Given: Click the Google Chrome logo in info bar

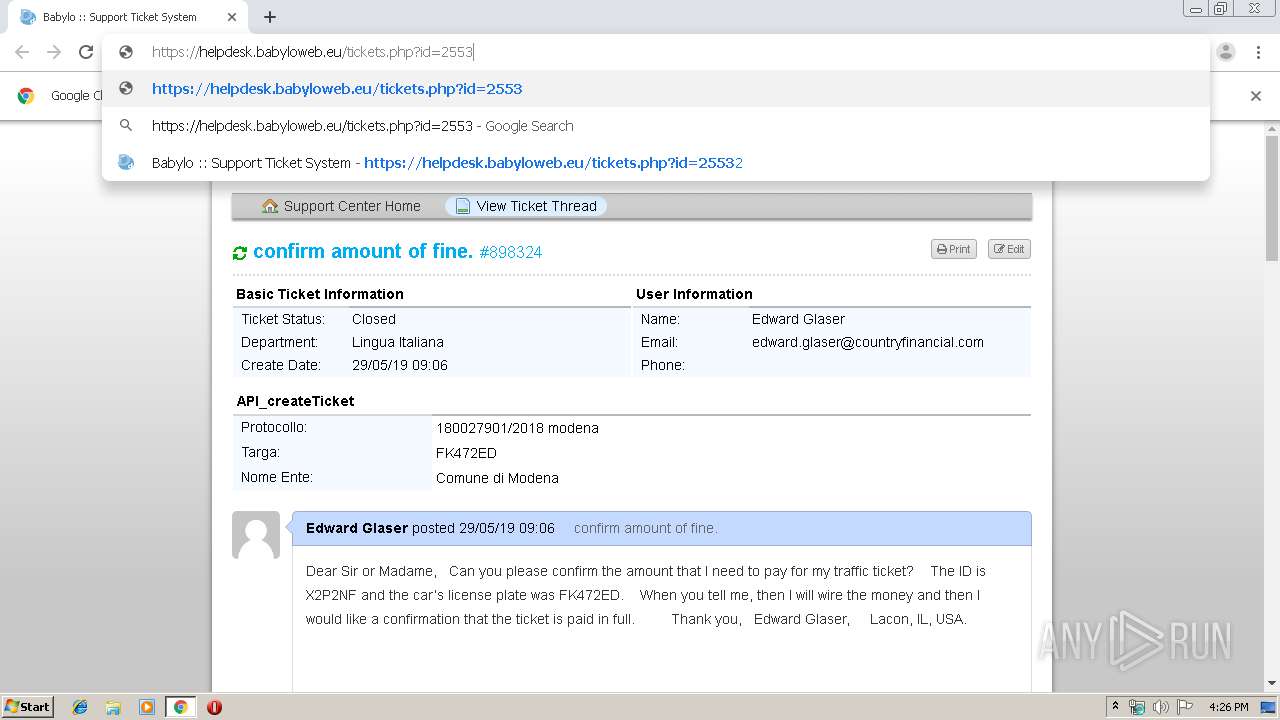Looking at the screenshot, I should tap(26, 96).
